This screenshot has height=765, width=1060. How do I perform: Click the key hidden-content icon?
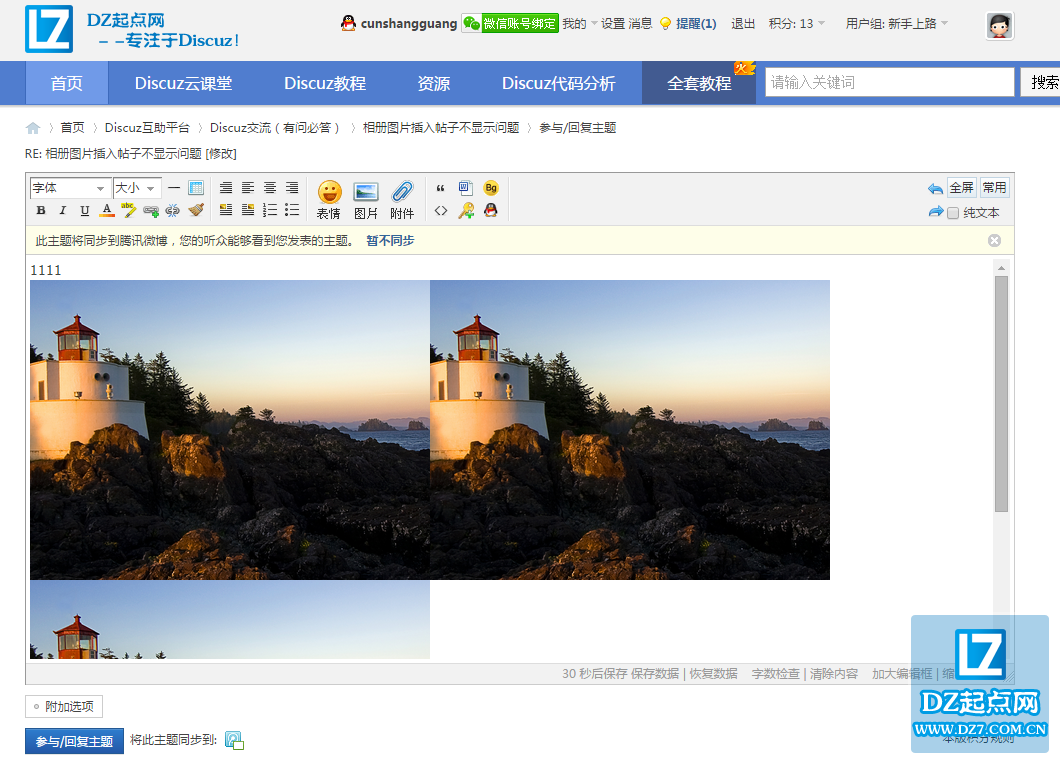(466, 211)
